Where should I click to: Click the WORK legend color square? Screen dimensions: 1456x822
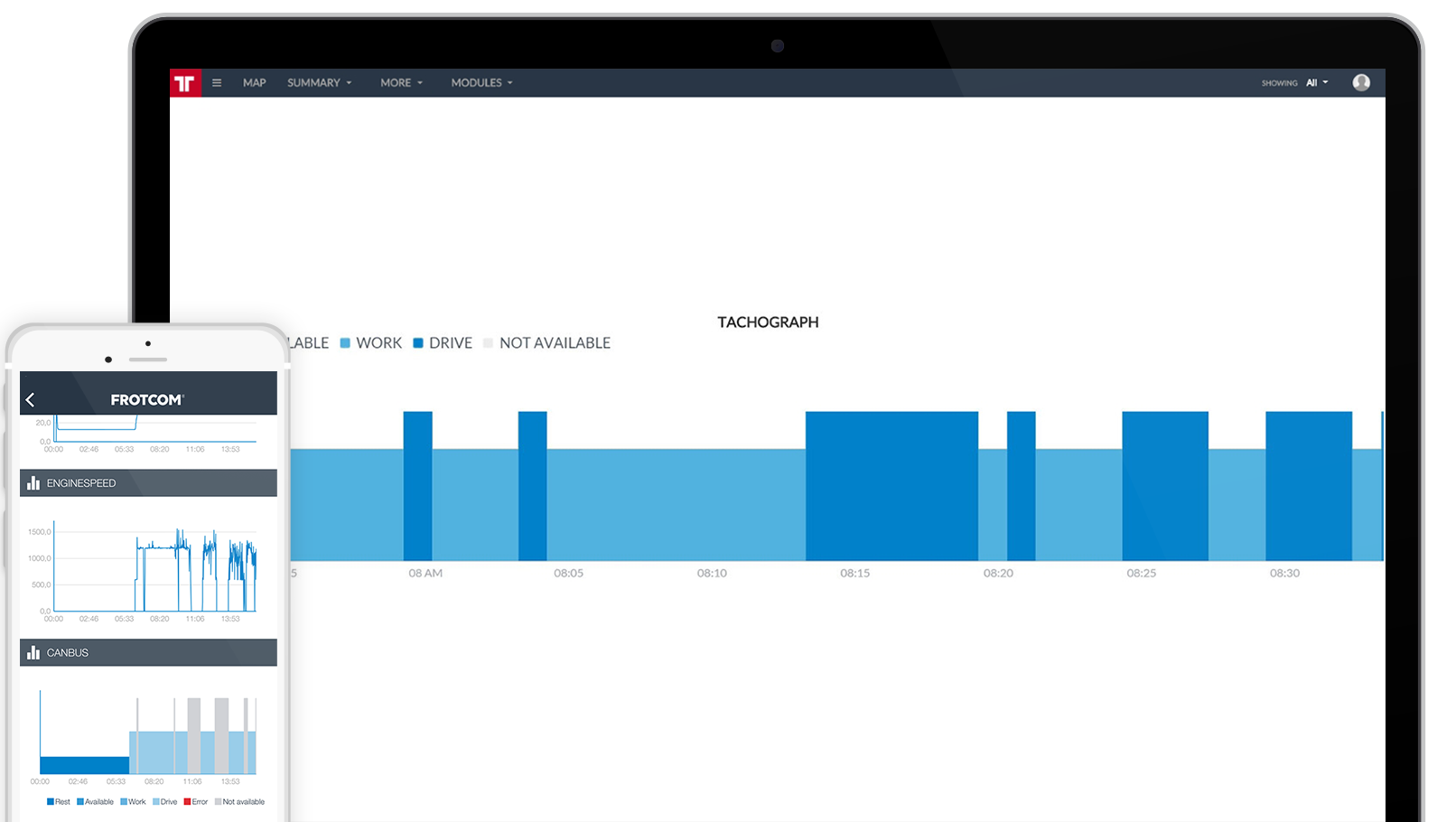[345, 343]
